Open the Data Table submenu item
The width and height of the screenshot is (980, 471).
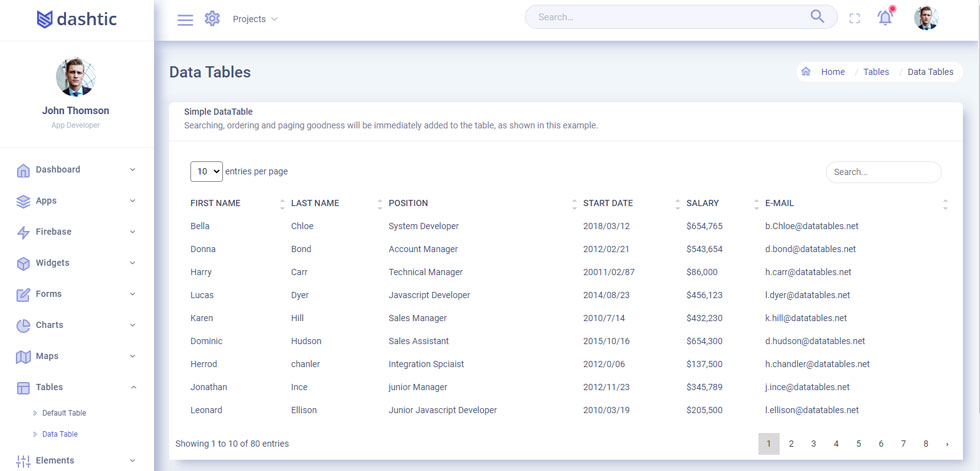(x=60, y=434)
